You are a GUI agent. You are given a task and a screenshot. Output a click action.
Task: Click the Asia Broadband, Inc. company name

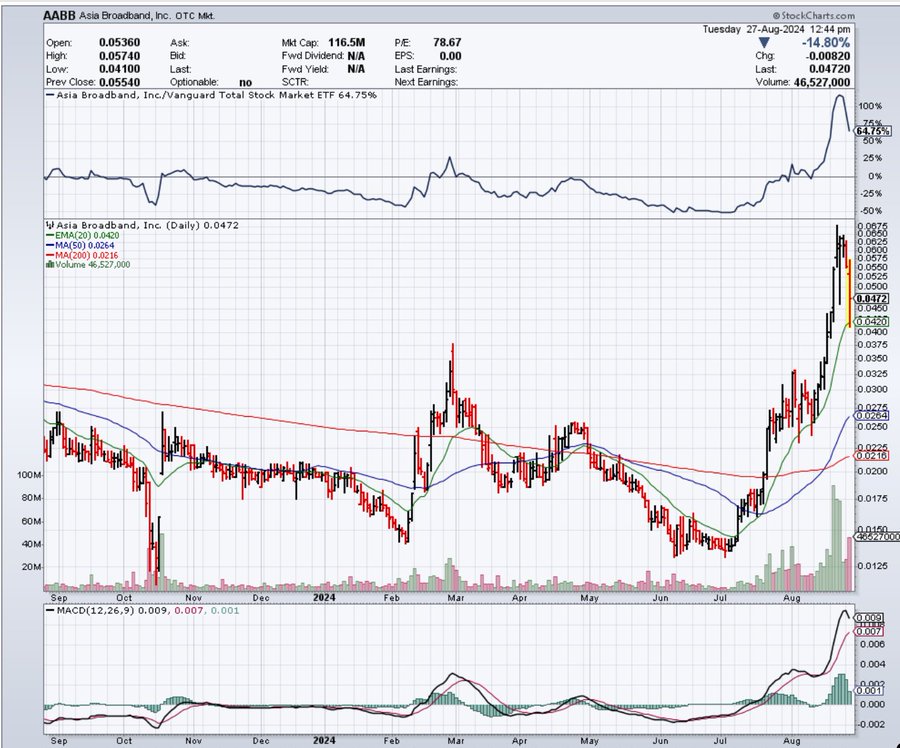tap(125, 15)
